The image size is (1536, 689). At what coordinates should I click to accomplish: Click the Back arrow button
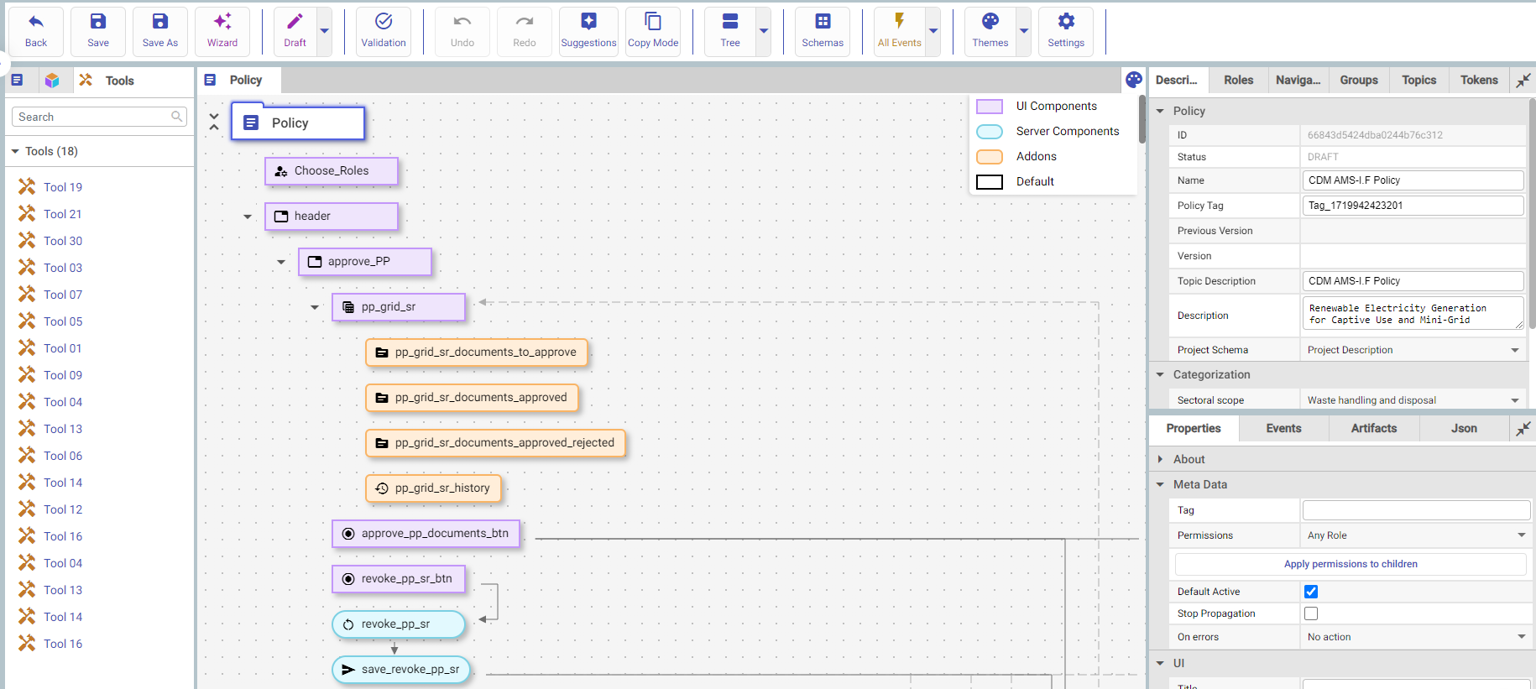36,31
